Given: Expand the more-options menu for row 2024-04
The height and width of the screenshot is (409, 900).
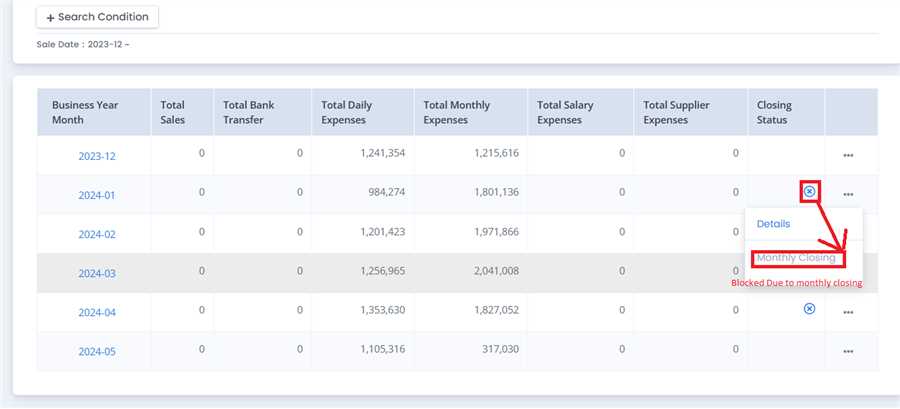Looking at the screenshot, I should 848,312.
